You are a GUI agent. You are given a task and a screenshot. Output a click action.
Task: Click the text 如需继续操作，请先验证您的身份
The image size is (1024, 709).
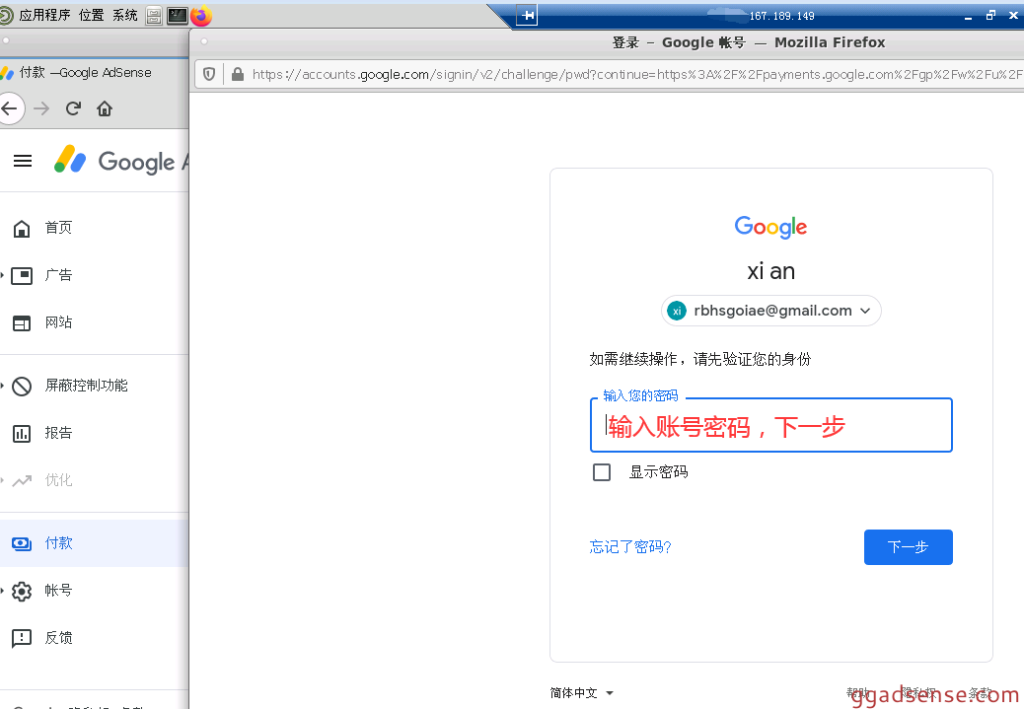700,359
